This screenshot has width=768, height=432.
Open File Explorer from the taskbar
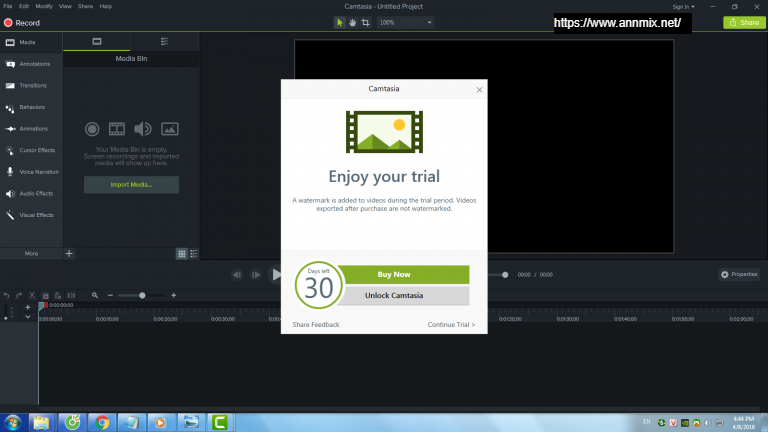tap(41, 422)
